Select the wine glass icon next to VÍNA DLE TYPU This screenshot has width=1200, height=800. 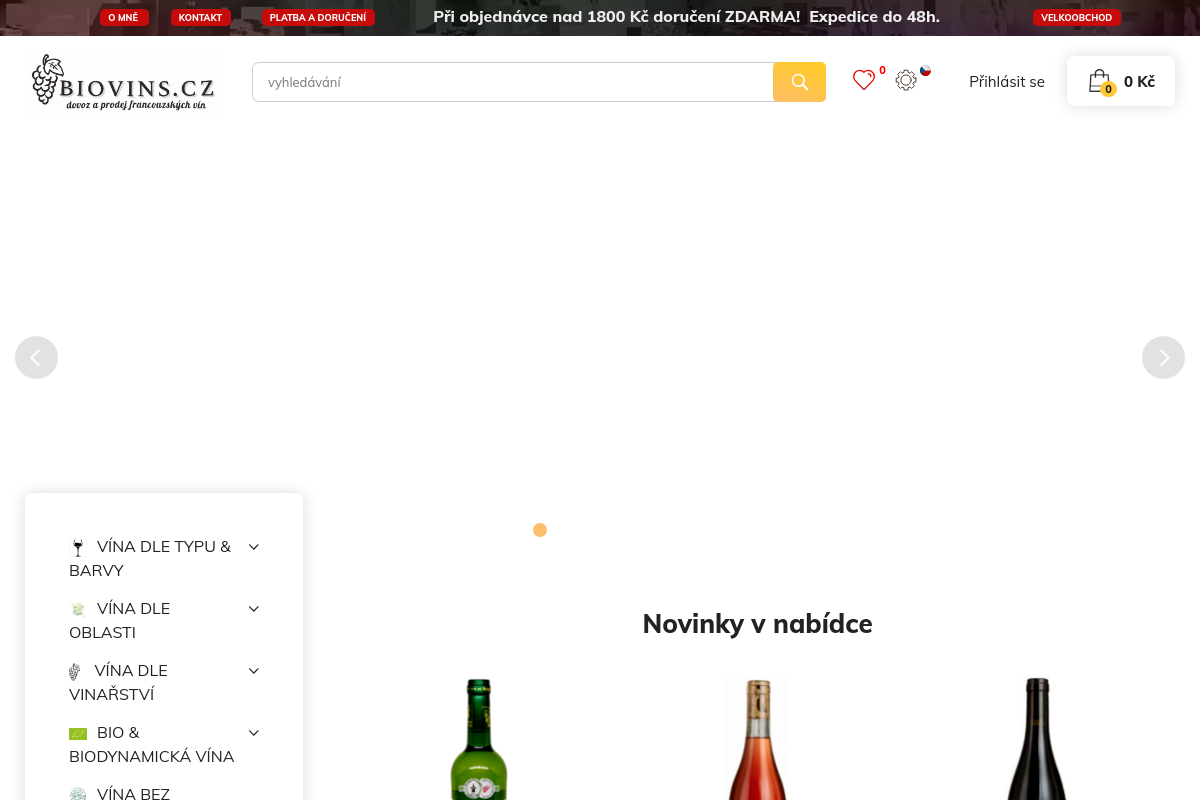(78, 546)
